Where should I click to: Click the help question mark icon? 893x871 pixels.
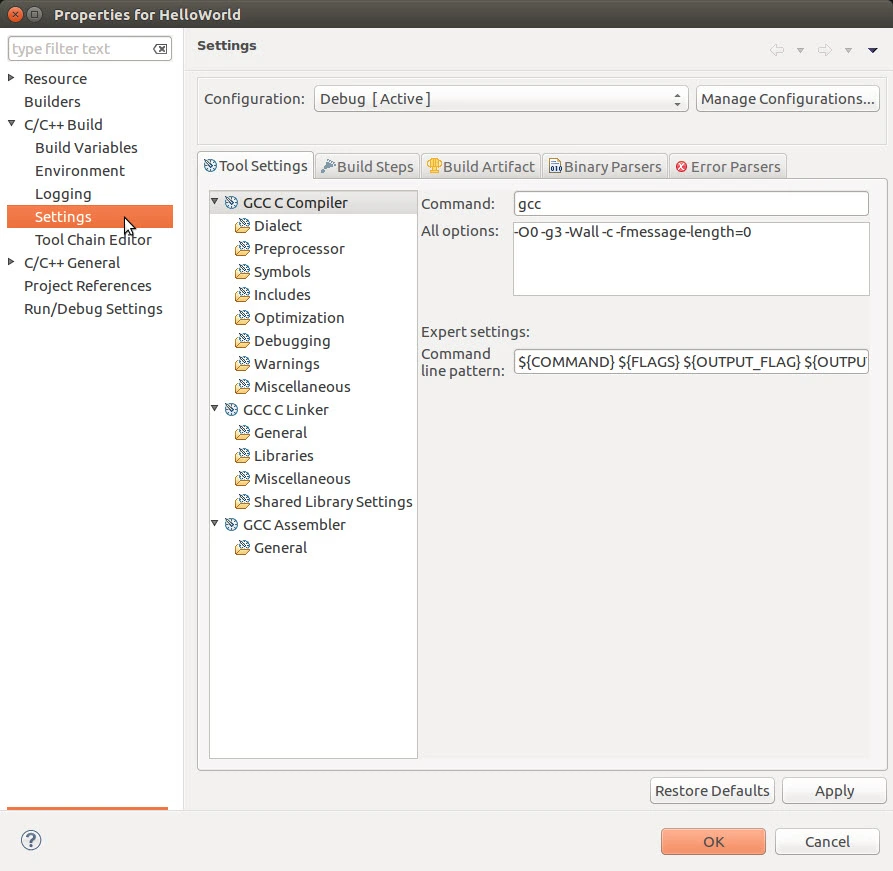pos(31,841)
